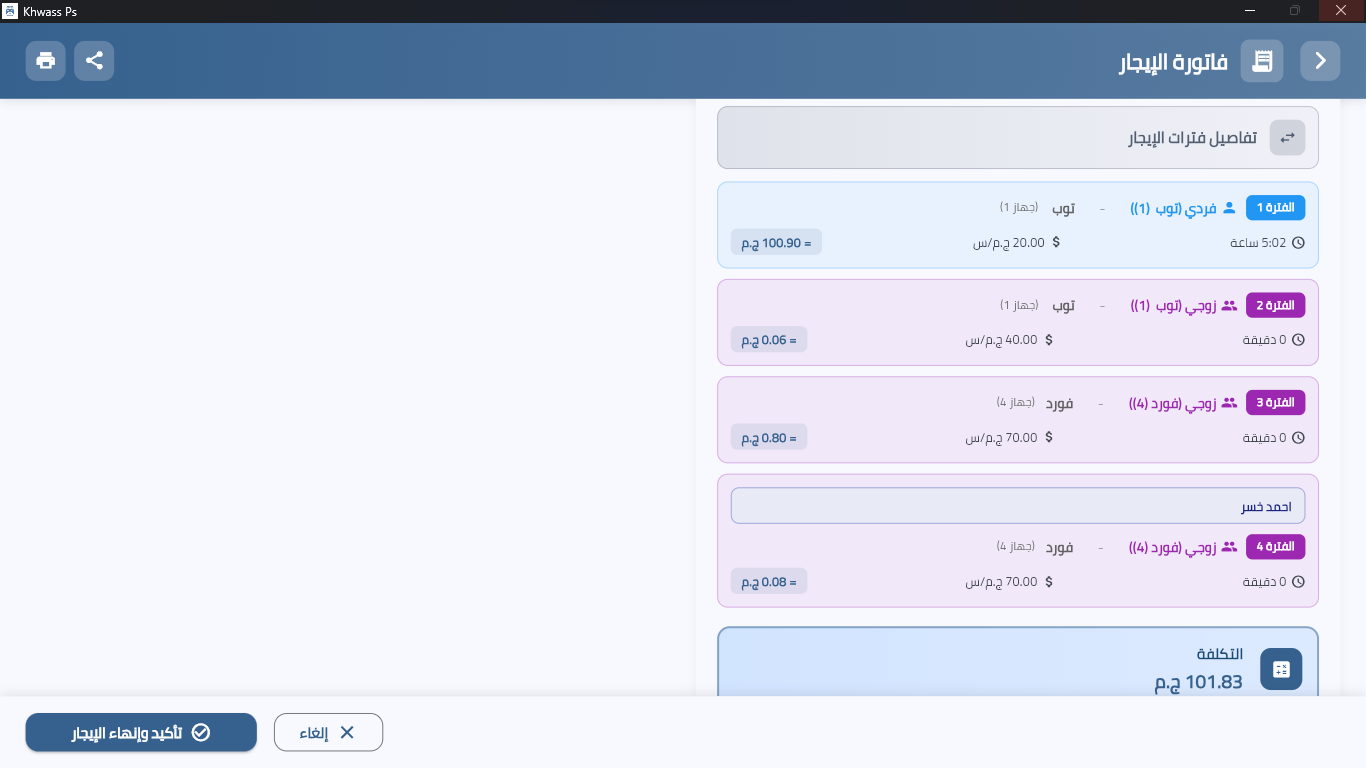
Task: Collapse the تفاصيل فترات الإيجار header
Action: pyautogui.click(x=1018, y=137)
